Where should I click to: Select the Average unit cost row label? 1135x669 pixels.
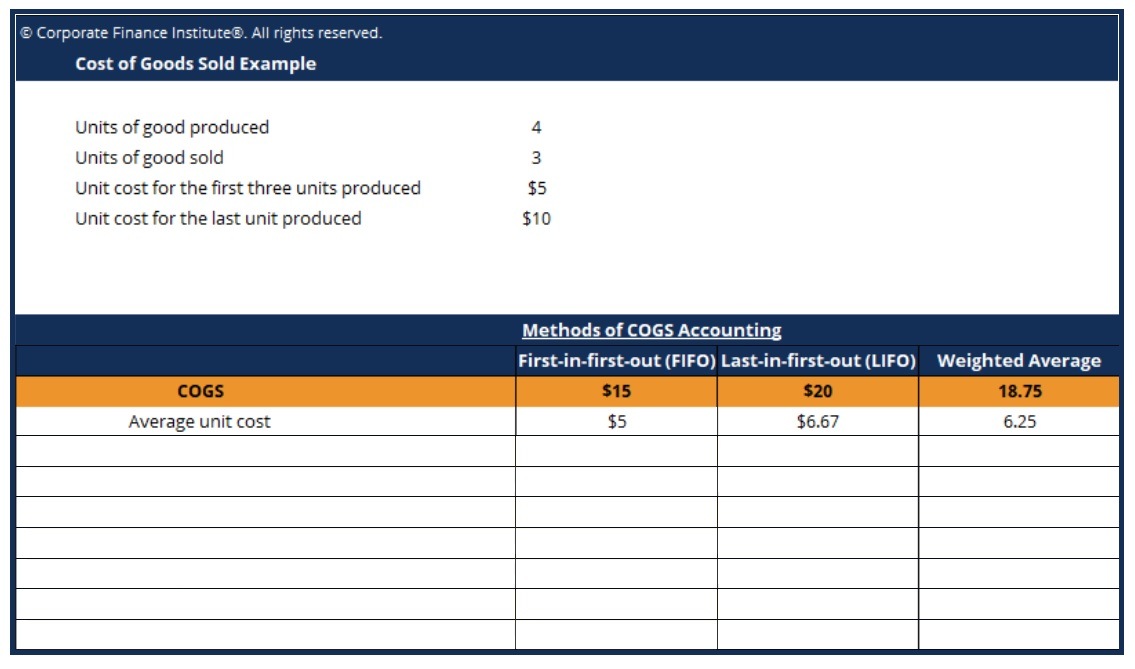click(x=200, y=421)
